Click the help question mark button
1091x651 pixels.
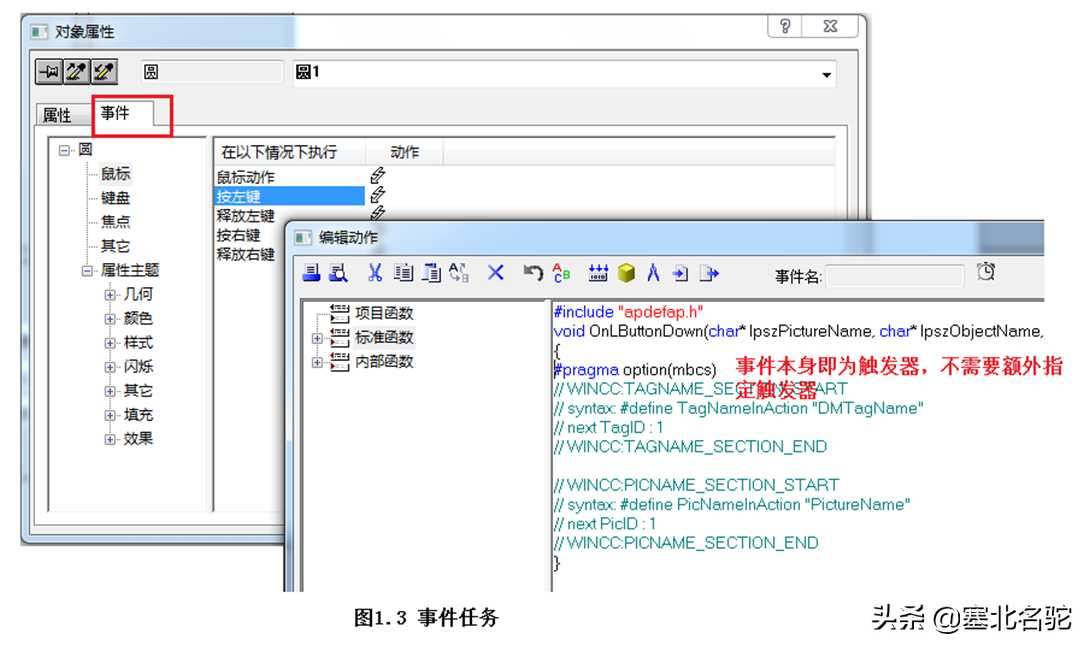(x=785, y=26)
